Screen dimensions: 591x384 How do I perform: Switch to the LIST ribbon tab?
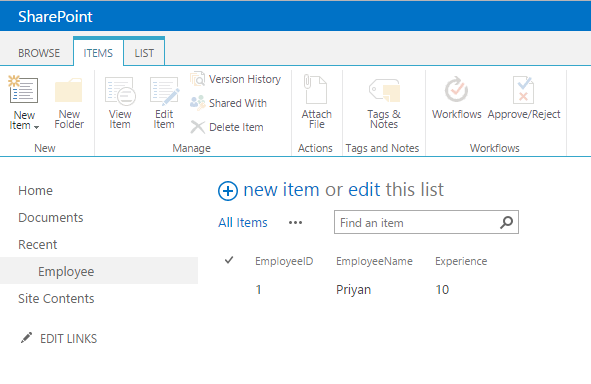(x=144, y=53)
